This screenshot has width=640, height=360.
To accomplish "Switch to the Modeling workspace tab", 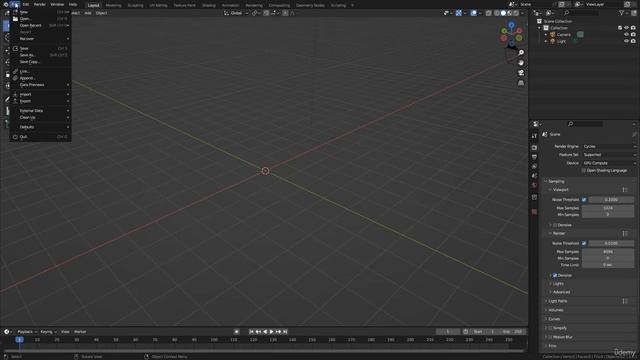I will pos(113,5).
